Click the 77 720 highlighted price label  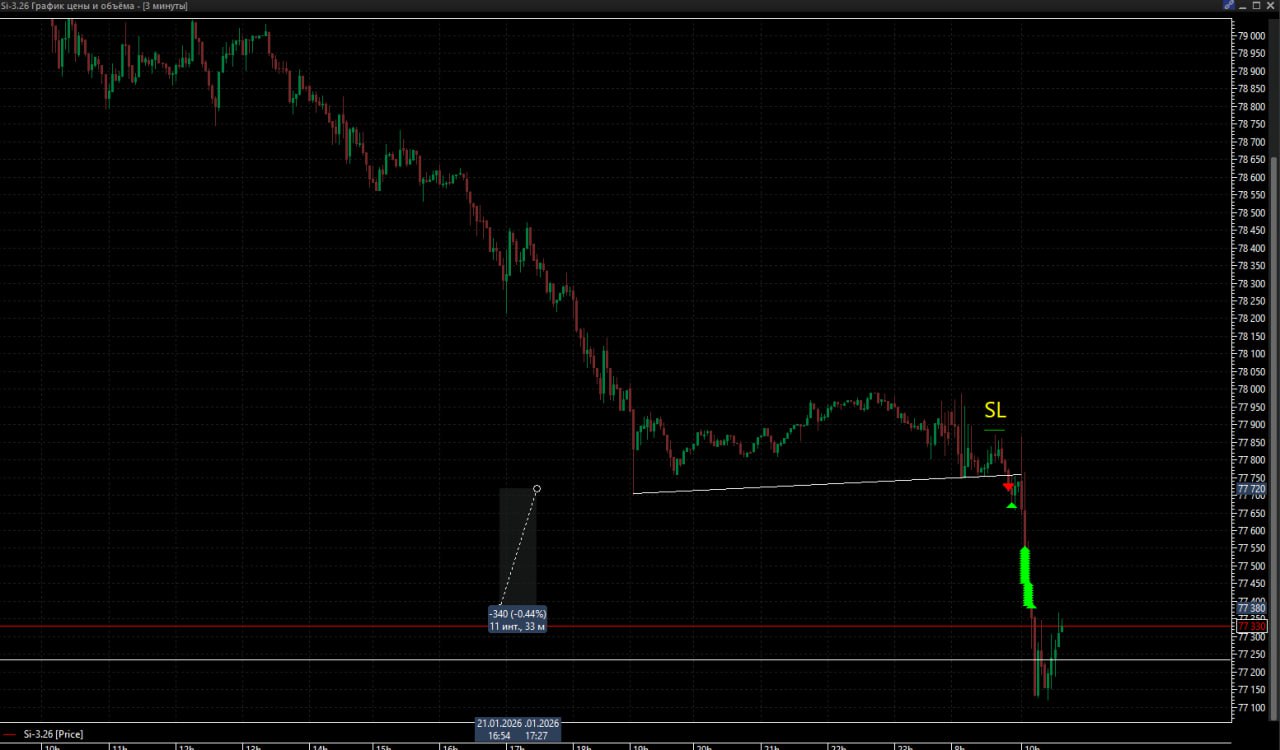point(1251,490)
